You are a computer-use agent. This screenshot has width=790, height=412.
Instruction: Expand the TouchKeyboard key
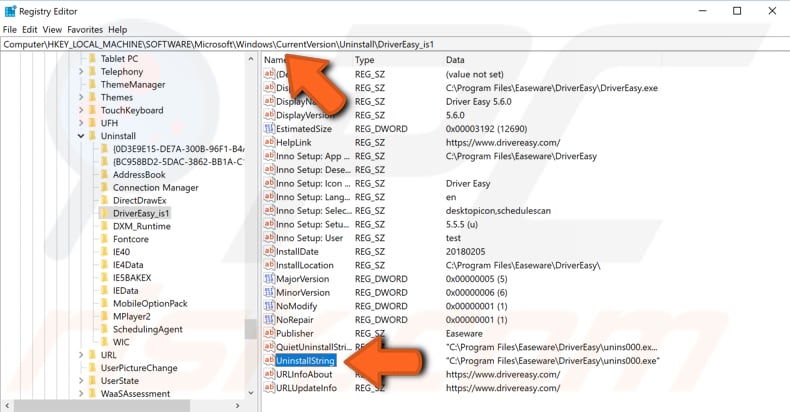tap(81, 110)
